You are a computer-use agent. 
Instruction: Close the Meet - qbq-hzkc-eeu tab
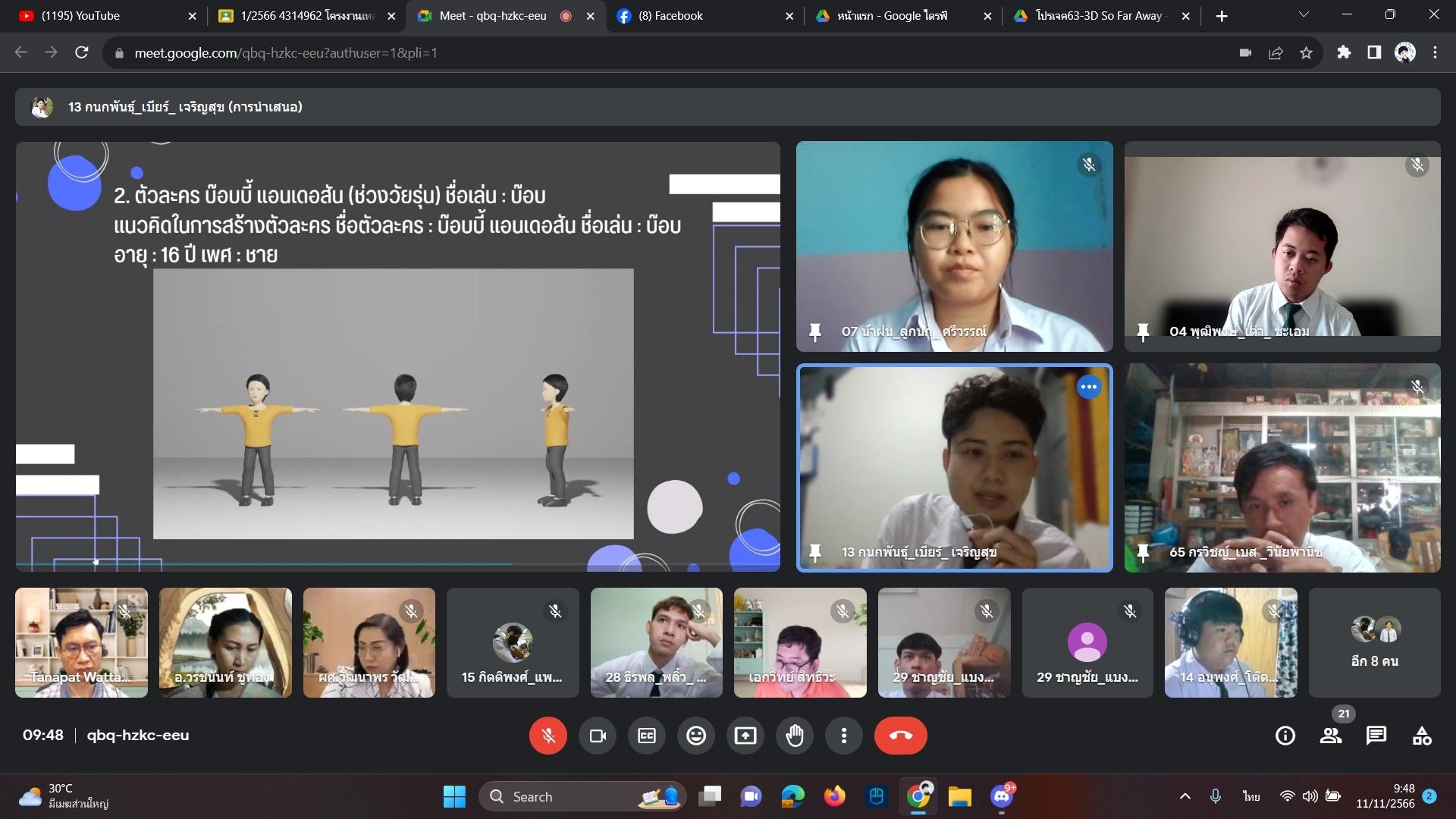point(590,16)
